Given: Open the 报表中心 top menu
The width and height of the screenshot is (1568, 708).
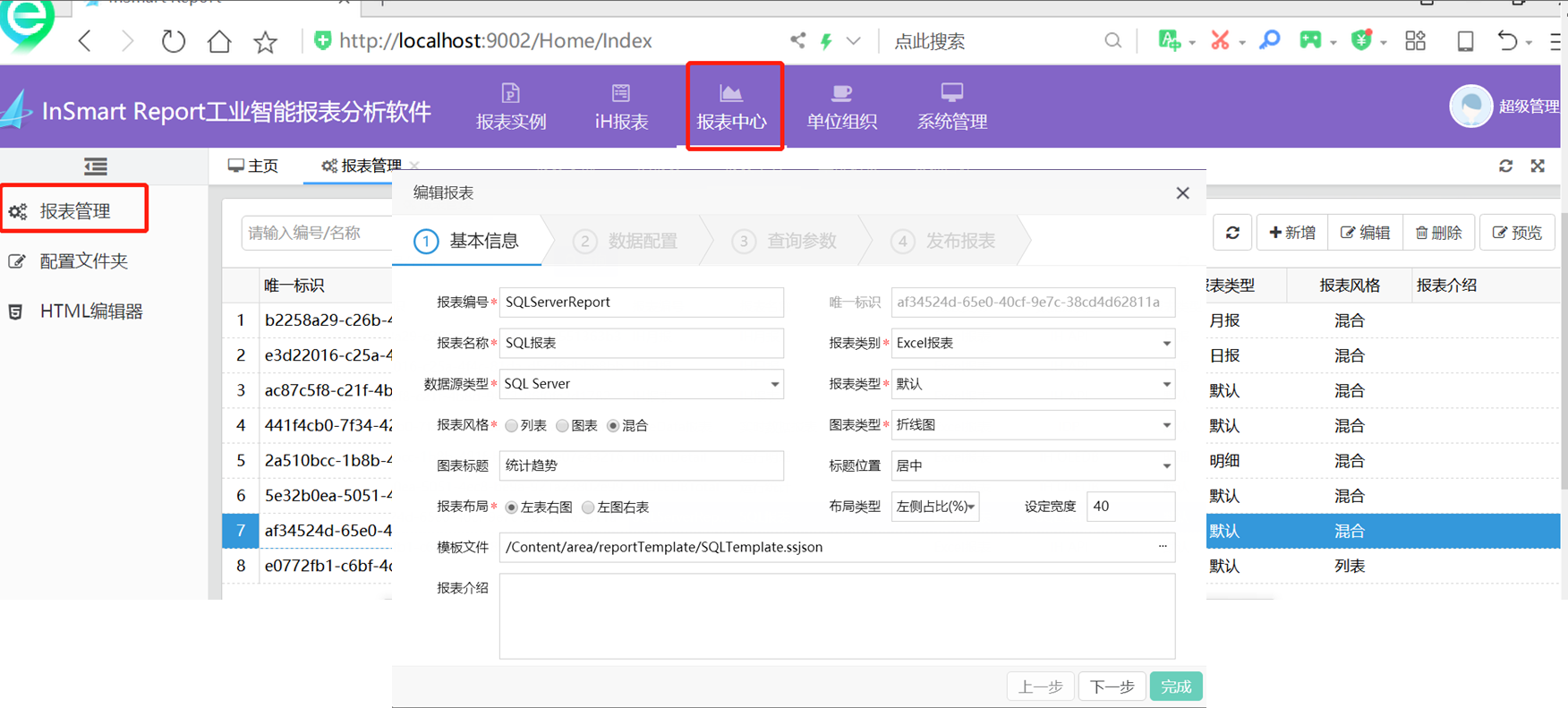Looking at the screenshot, I should (732, 107).
